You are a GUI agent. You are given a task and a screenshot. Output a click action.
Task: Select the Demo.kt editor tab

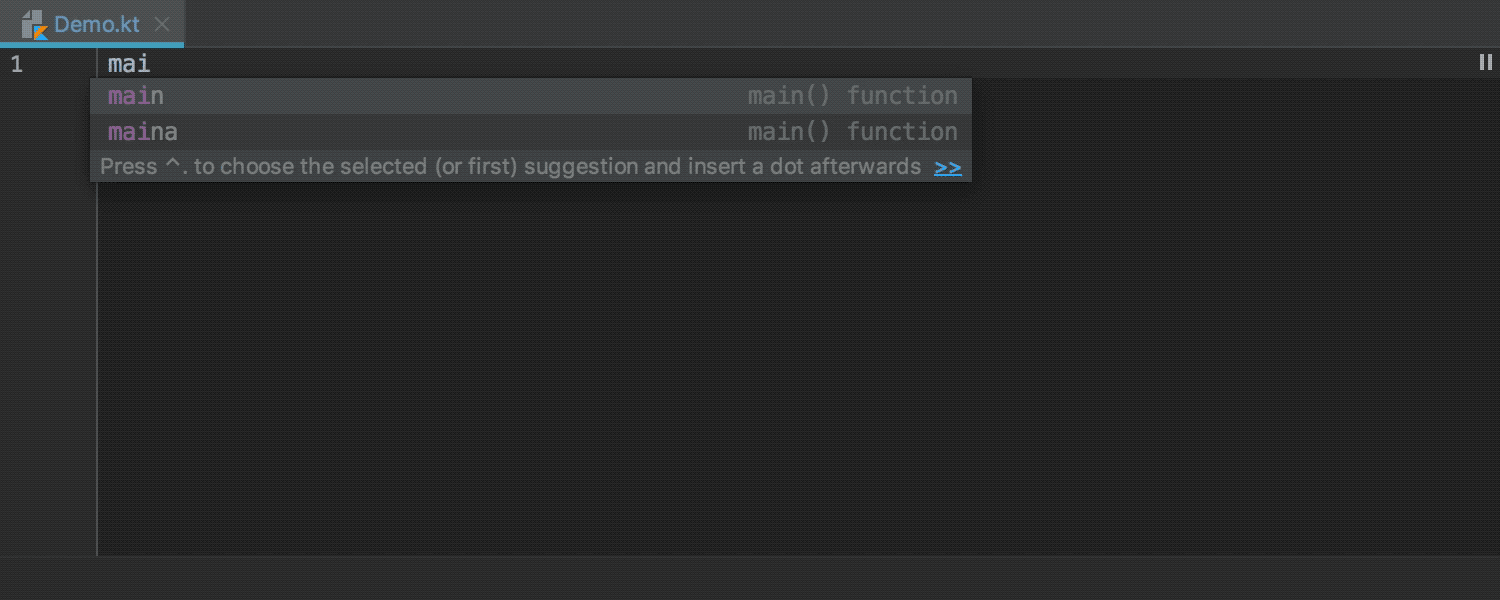click(96, 25)
